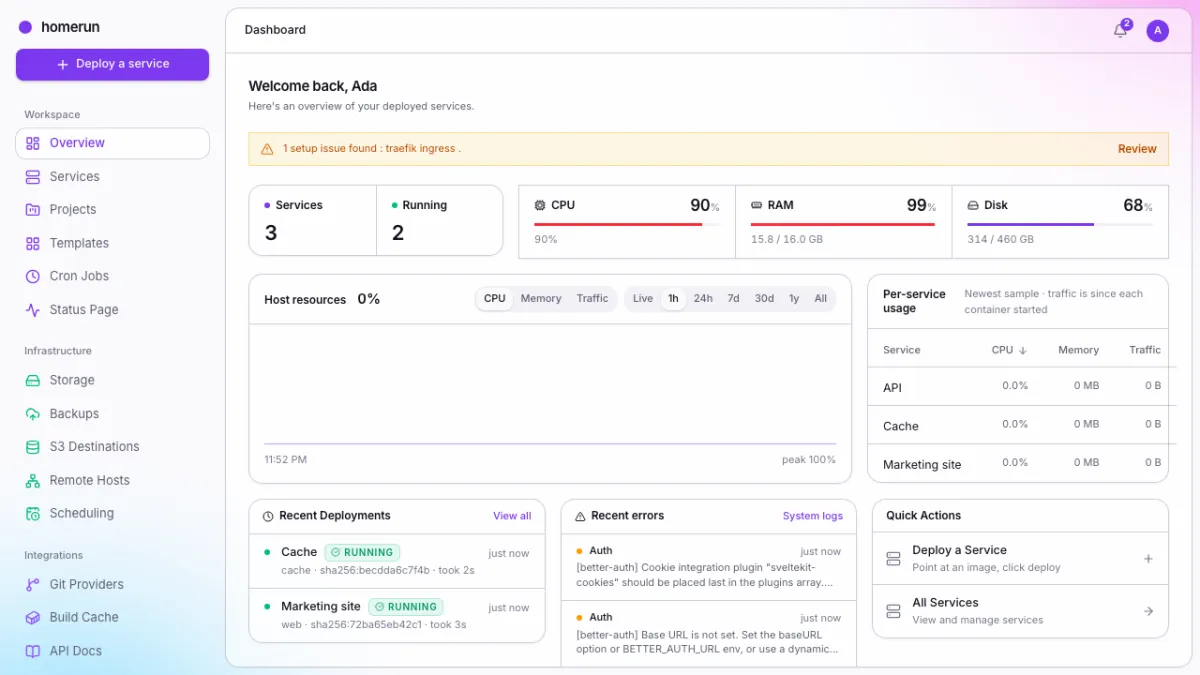The image size is (1200, 675).
Task: Open the Templates page in sidebar
Action: click(x=112, y=243)
